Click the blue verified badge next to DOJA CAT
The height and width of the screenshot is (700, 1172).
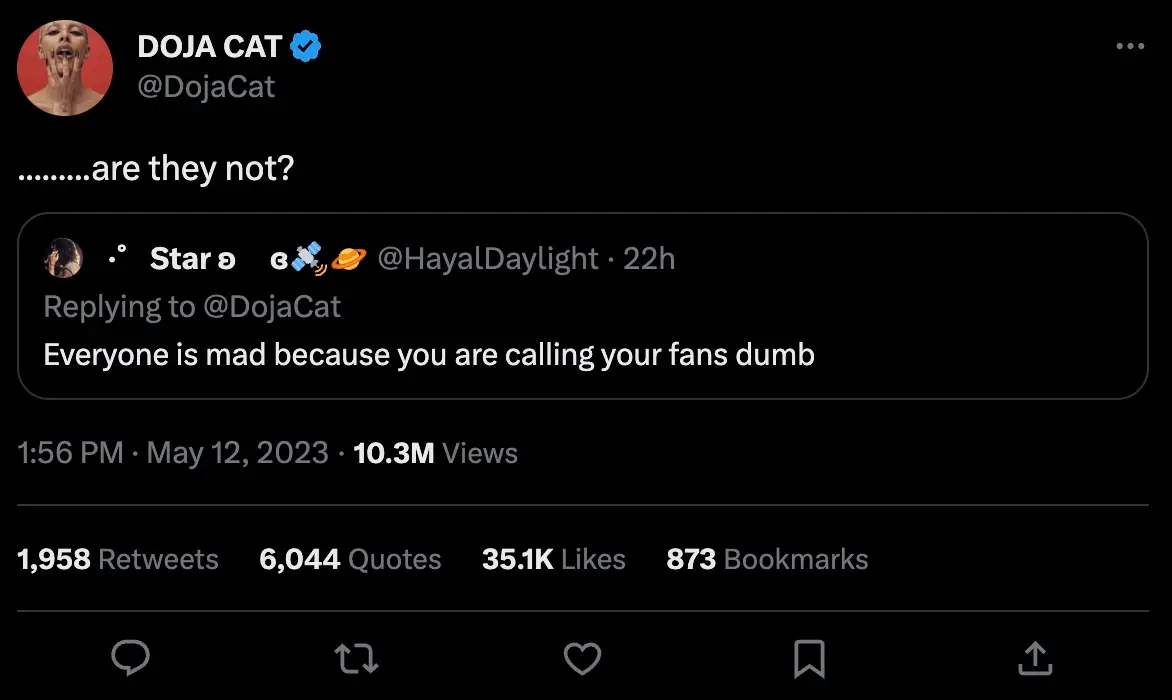pos(306,45)
